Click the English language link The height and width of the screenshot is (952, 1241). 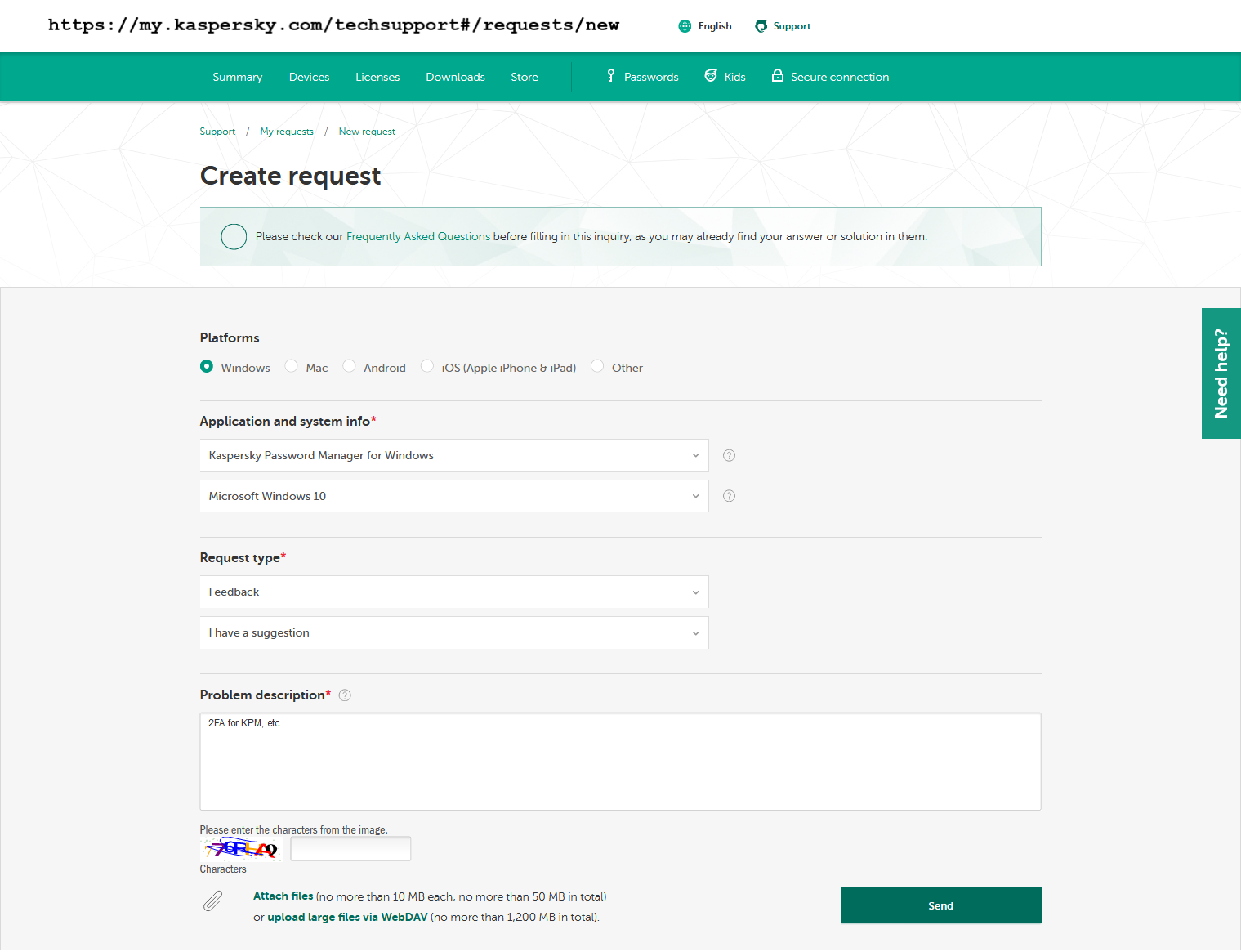[x=715, y=26]
